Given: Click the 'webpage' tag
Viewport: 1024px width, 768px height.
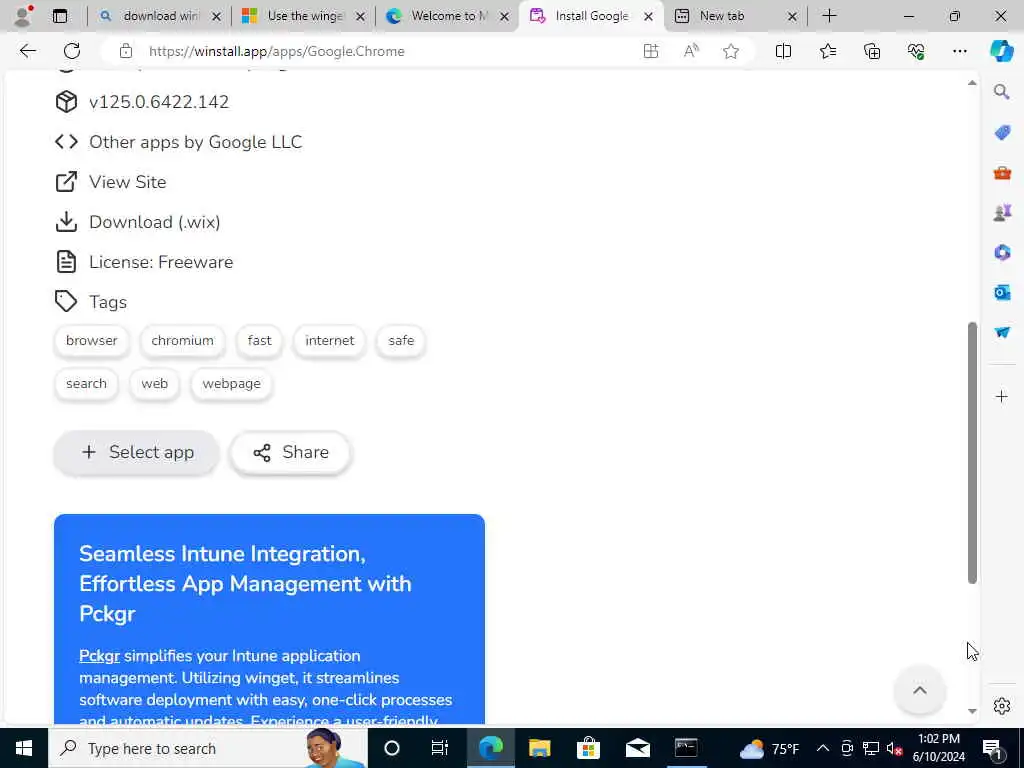Looking at the screenshot, I should click(x=231, y=383).
